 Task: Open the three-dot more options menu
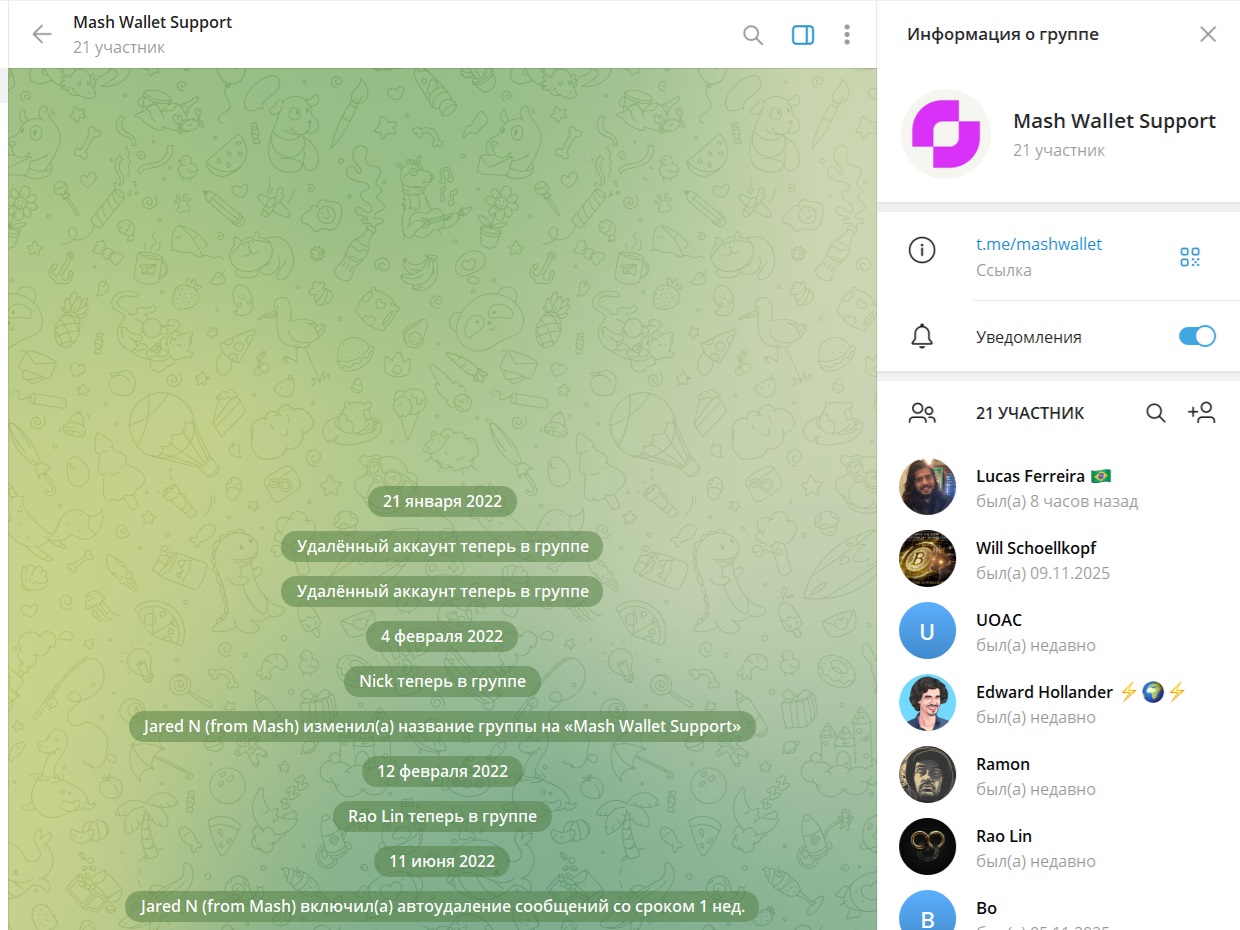(847, 35)
